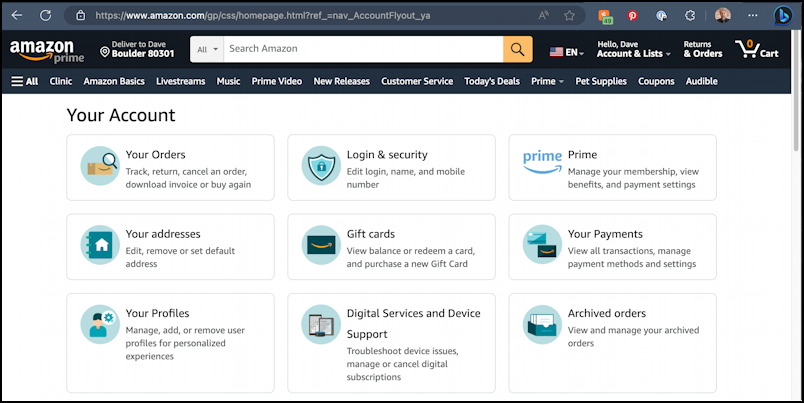This screenshot has height=403, width=804.
Task: Open the Read Aloud icon in address bar
Action: pos(544,15)
